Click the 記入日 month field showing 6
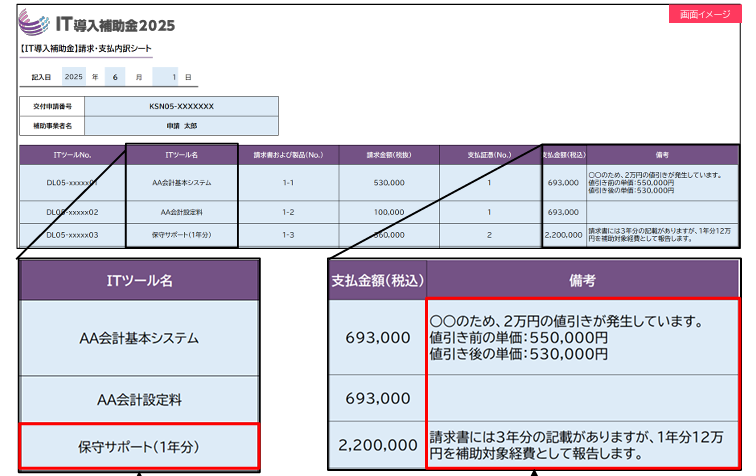The width and height of the screenshot is (756, 476). coord(119,76)
